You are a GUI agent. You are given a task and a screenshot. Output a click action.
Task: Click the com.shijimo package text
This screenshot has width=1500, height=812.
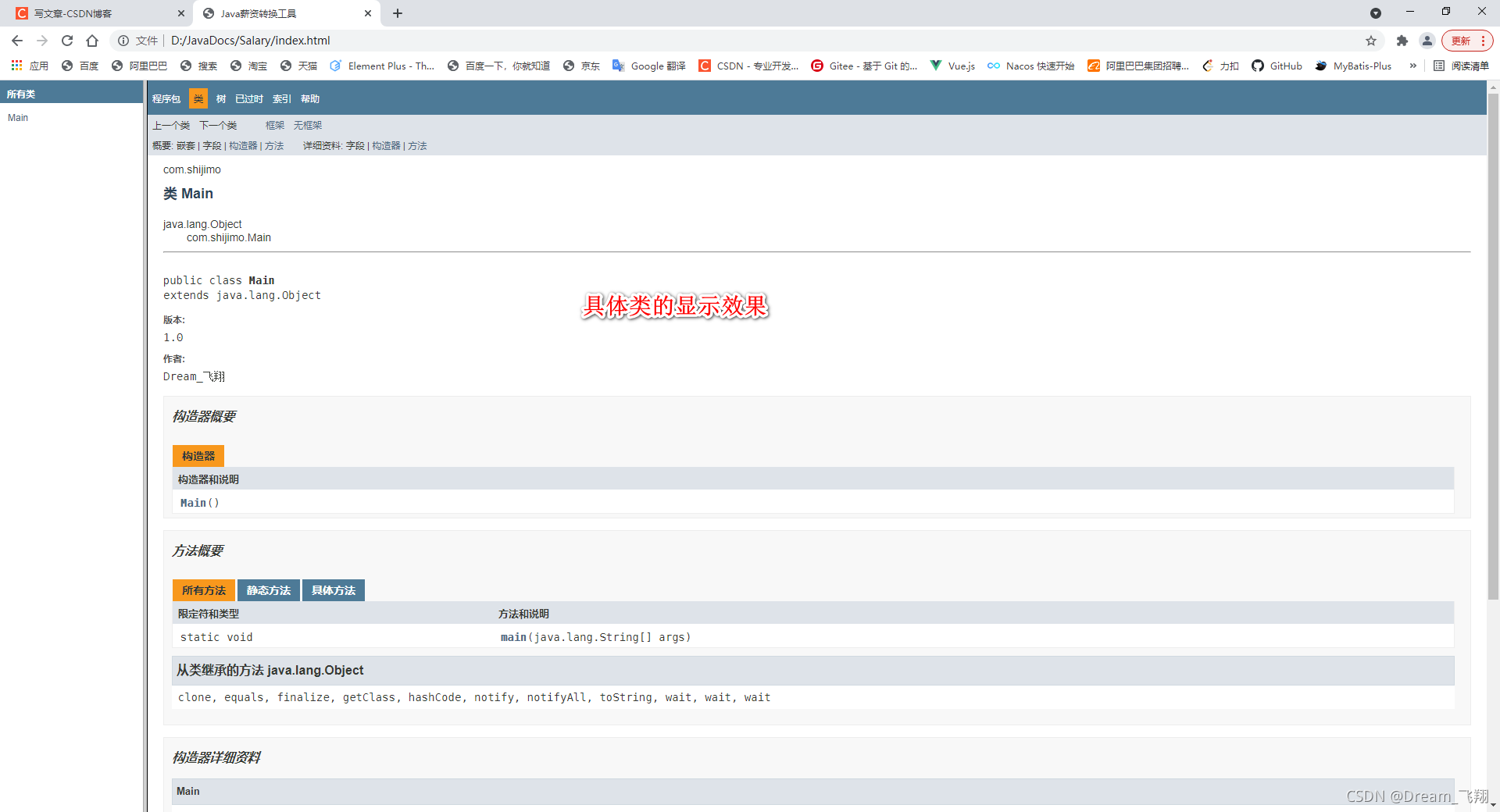coord(192,169)
